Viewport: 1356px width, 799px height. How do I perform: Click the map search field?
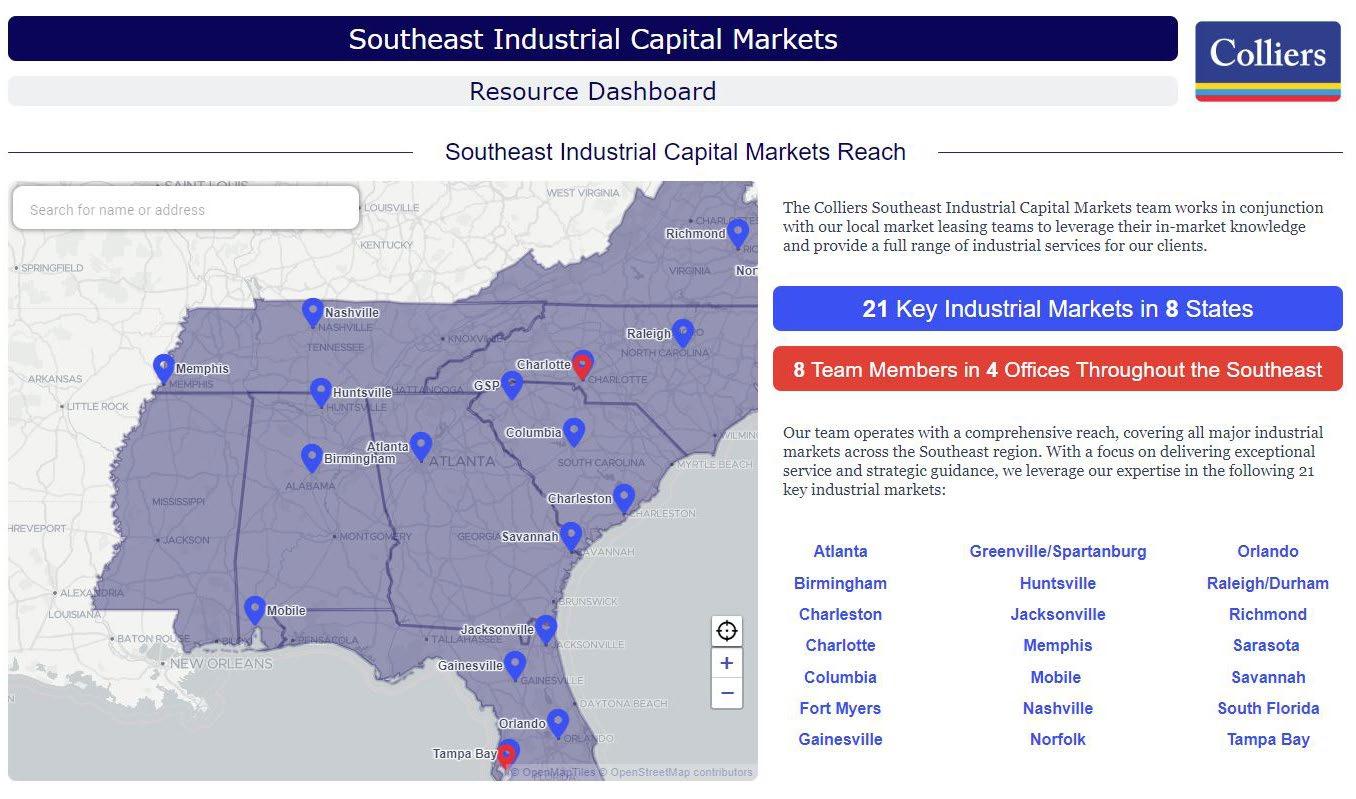[x=186, y=209]
